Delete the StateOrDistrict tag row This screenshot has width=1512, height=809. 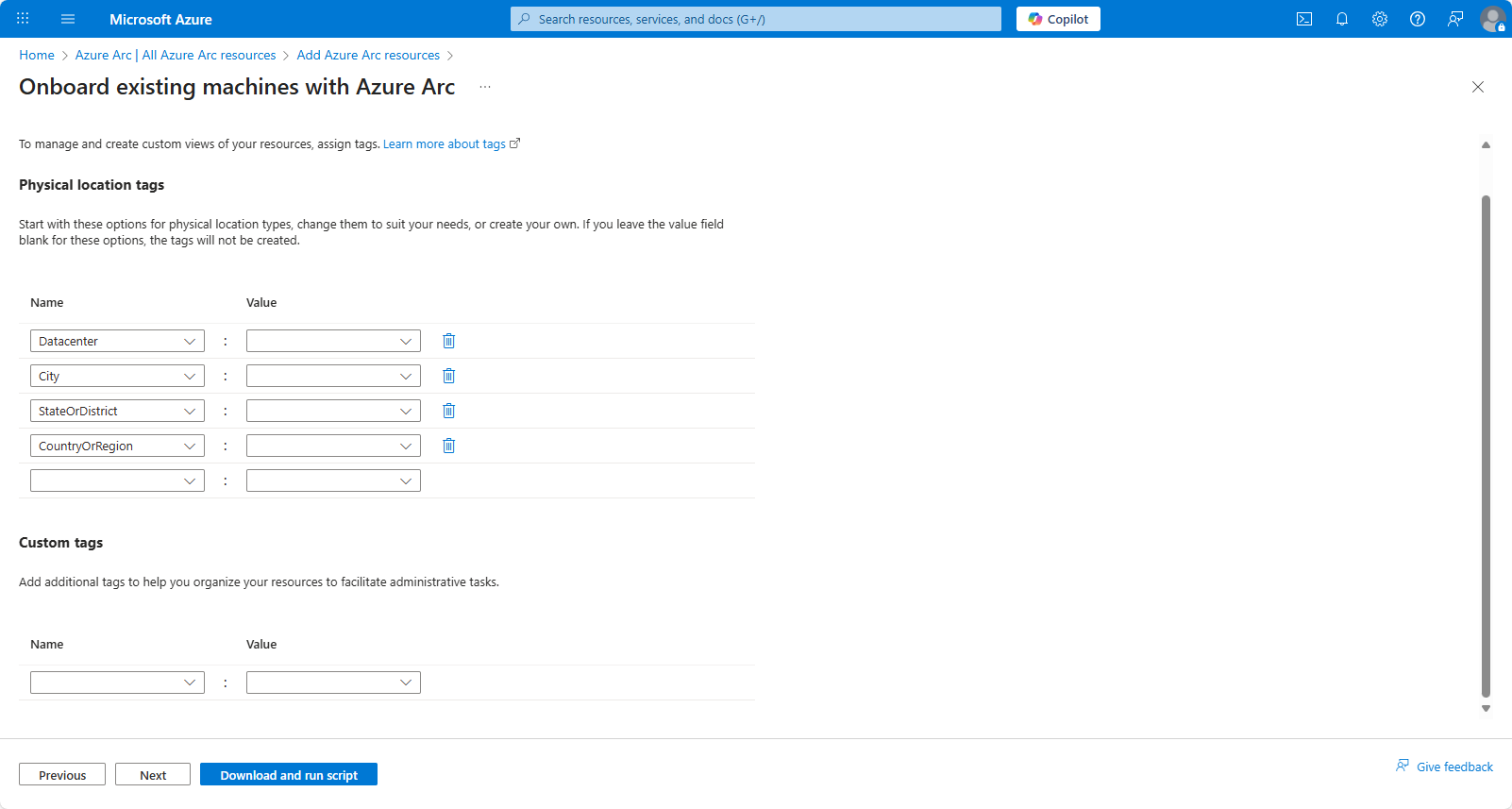449,411
